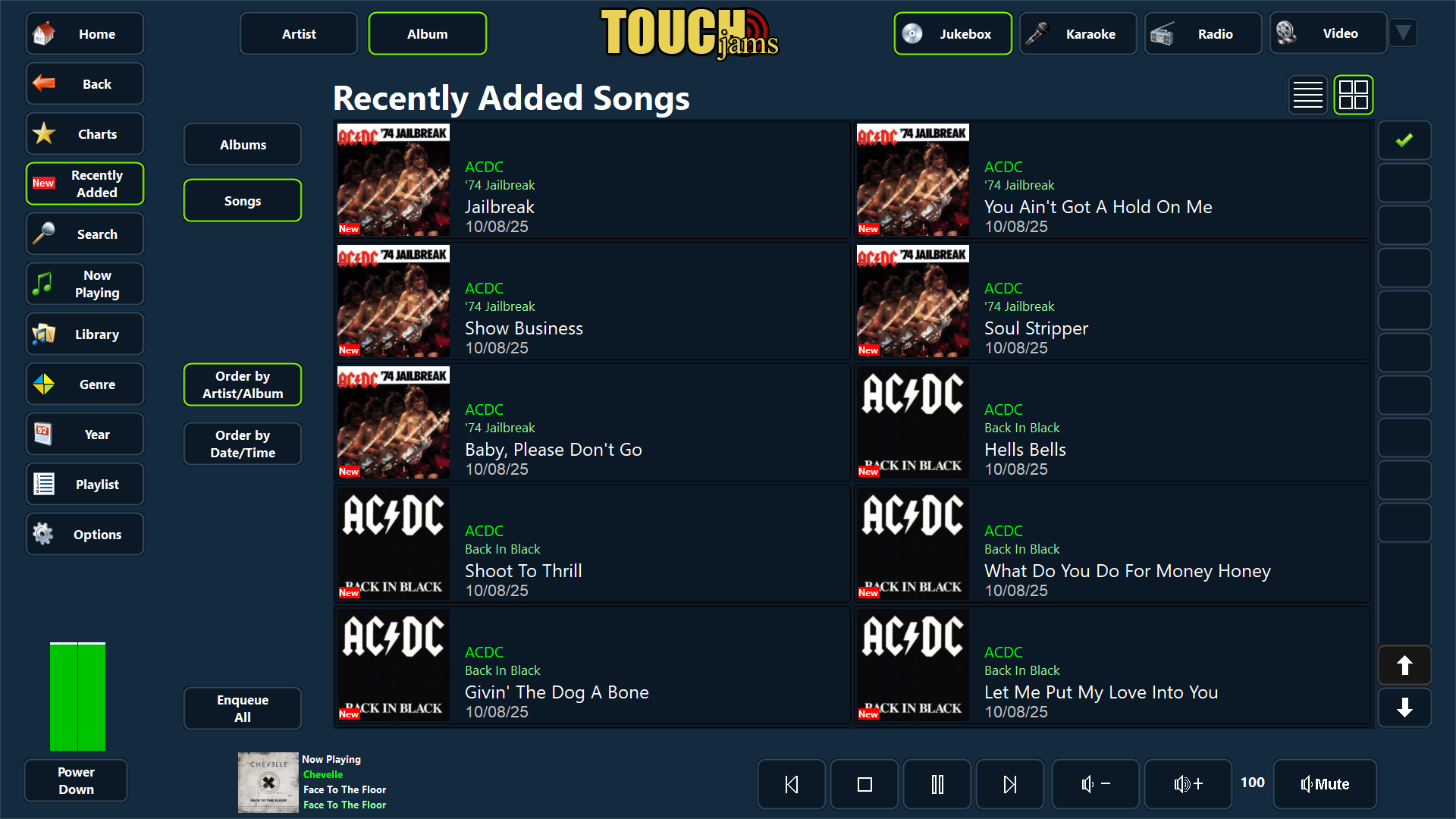The image size is (1456, 819).
Task: Stop the current playback
Action: pyautogui.click(x=864, y=784)
